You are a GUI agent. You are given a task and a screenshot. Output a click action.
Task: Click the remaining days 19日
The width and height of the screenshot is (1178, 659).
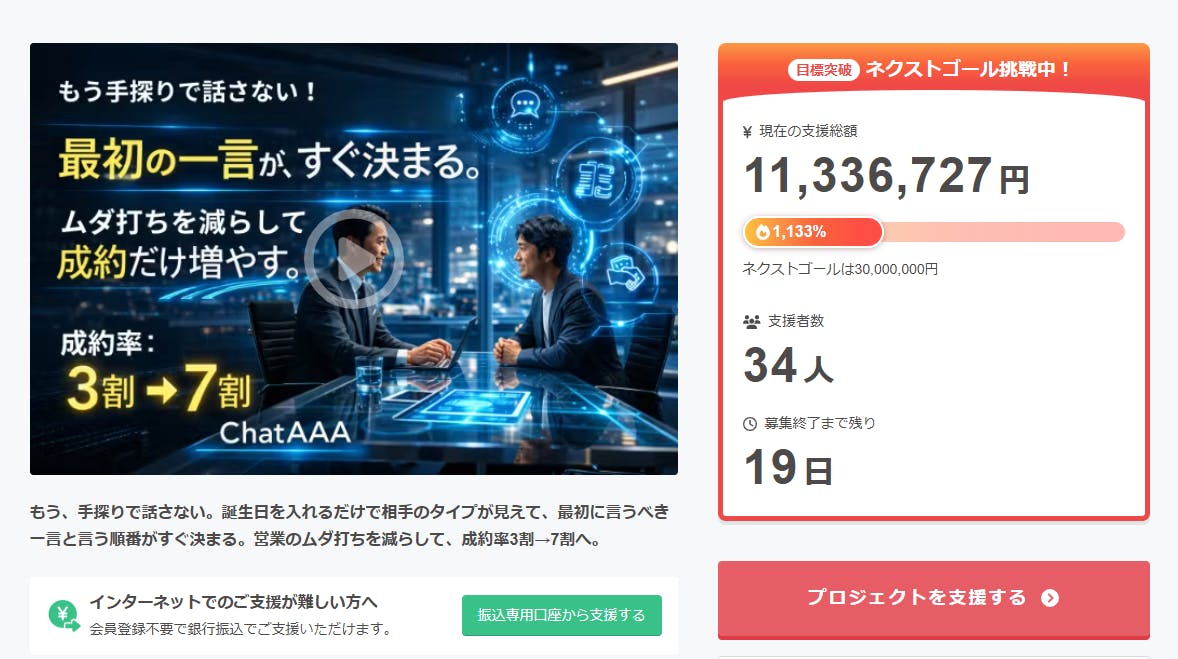tap(788, 467)
